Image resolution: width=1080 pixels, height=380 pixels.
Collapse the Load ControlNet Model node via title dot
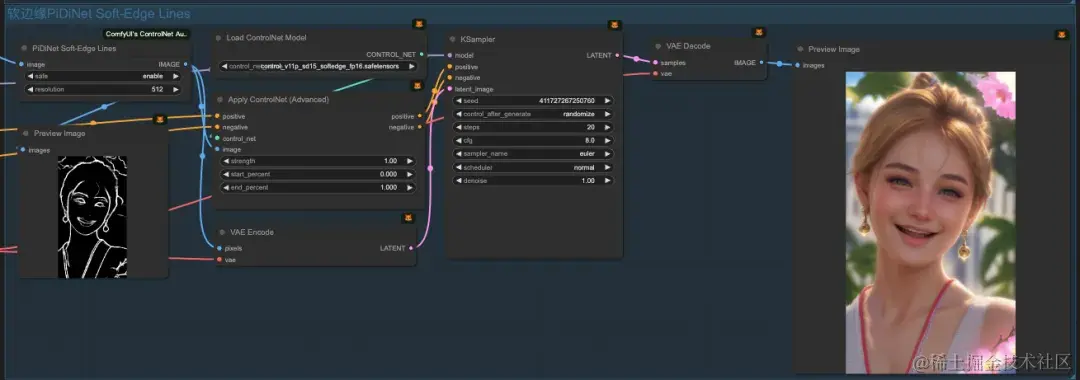(218, 38)
